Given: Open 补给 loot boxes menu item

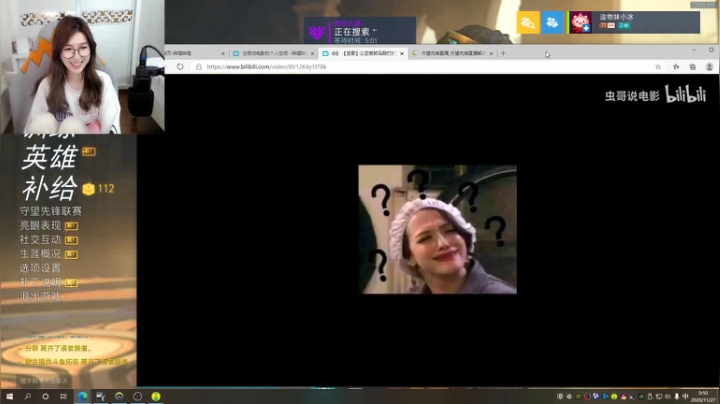Looking at the screenshot, I should [50, 188].
